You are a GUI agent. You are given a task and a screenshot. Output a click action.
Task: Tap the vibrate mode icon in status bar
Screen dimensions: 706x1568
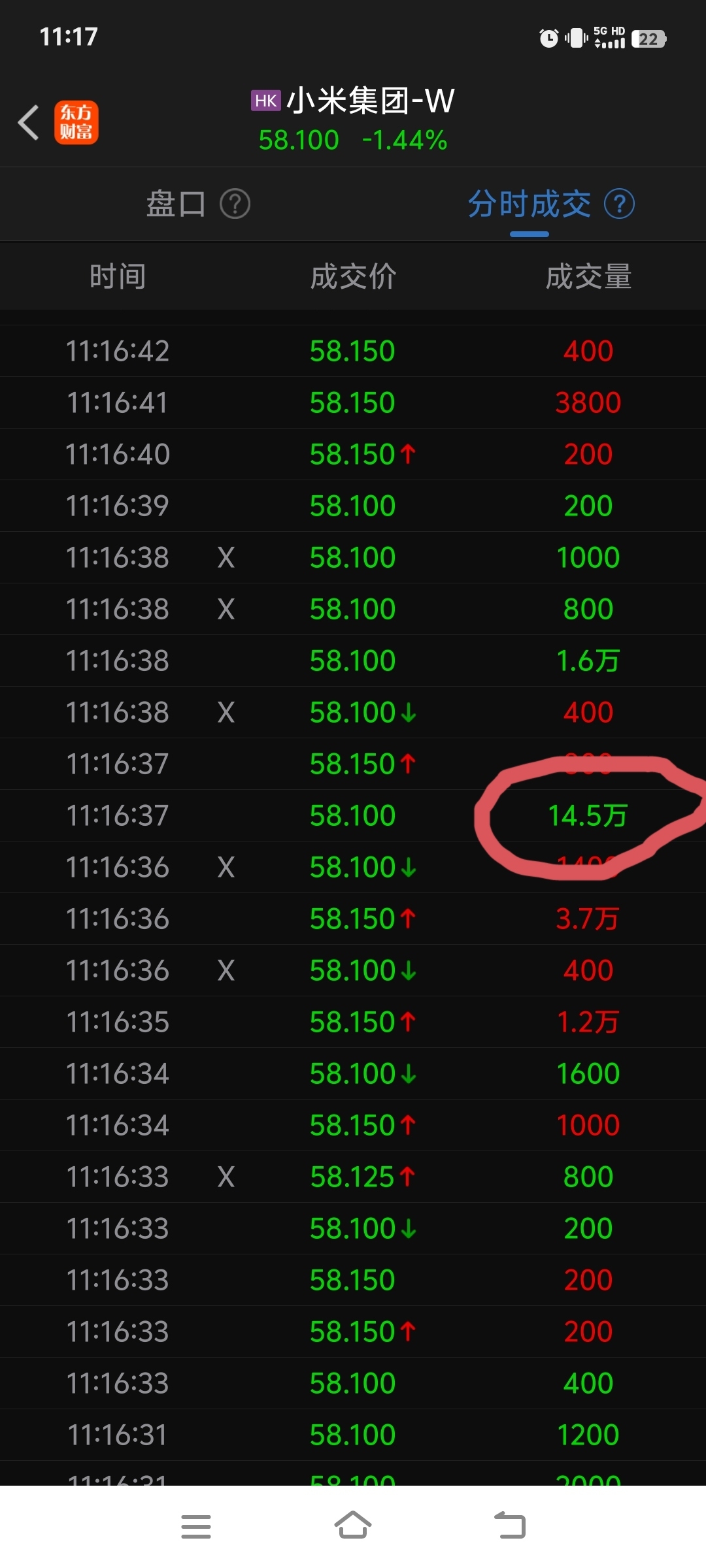577,39
